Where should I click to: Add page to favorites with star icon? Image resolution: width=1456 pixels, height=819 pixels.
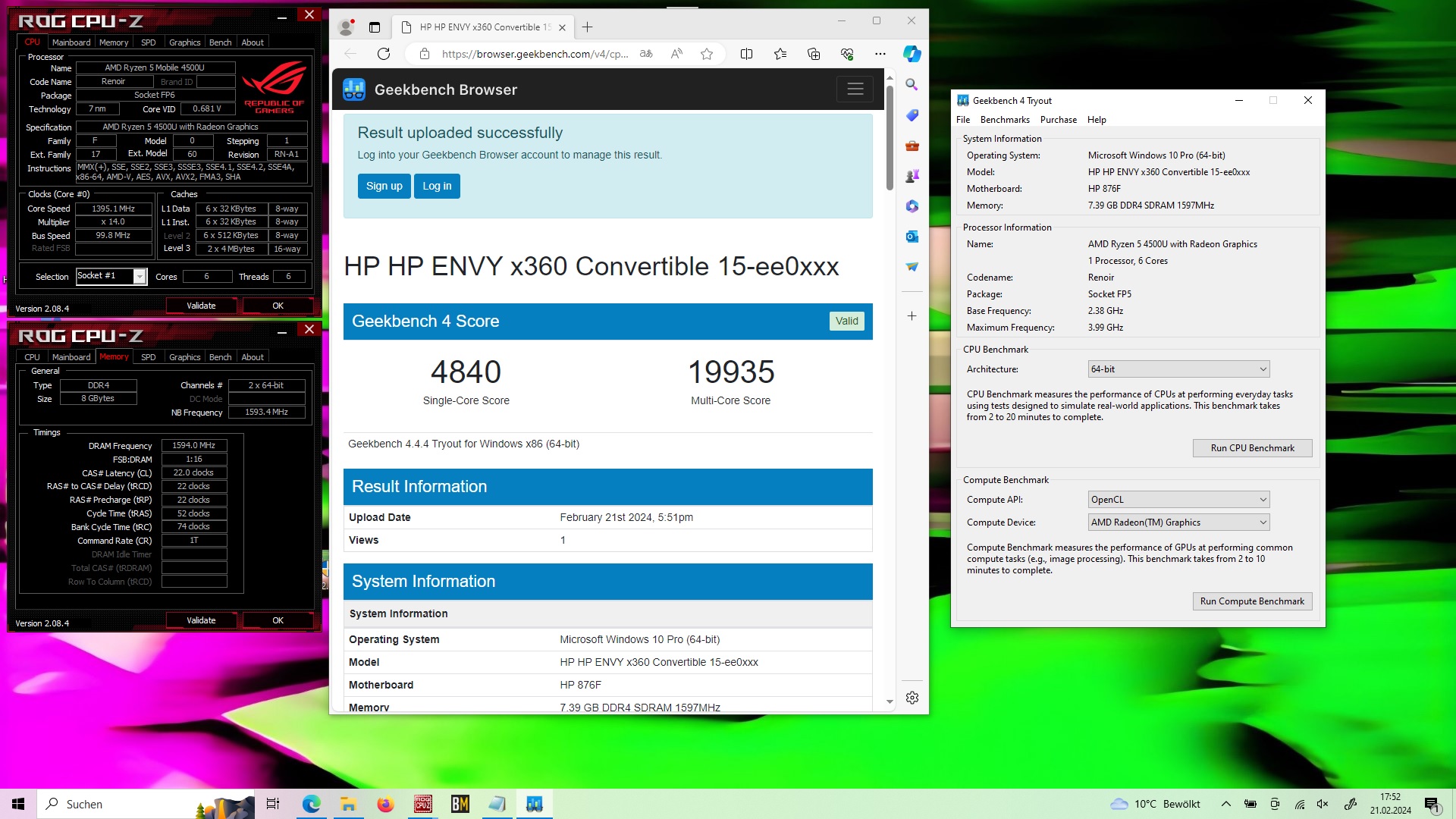707,54
